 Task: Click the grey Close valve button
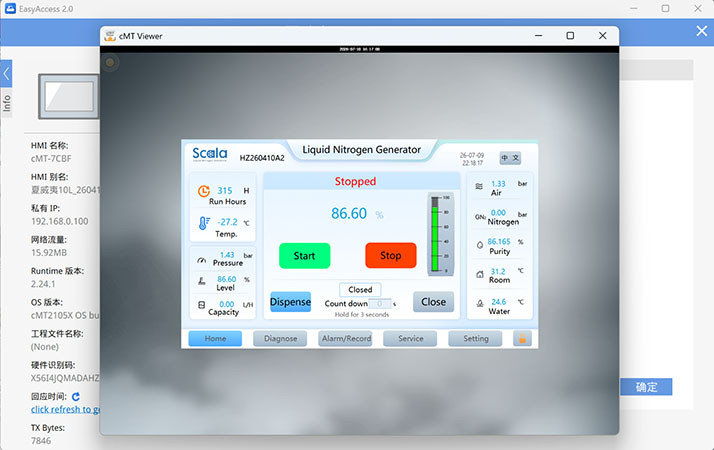[x=434, y=302]
